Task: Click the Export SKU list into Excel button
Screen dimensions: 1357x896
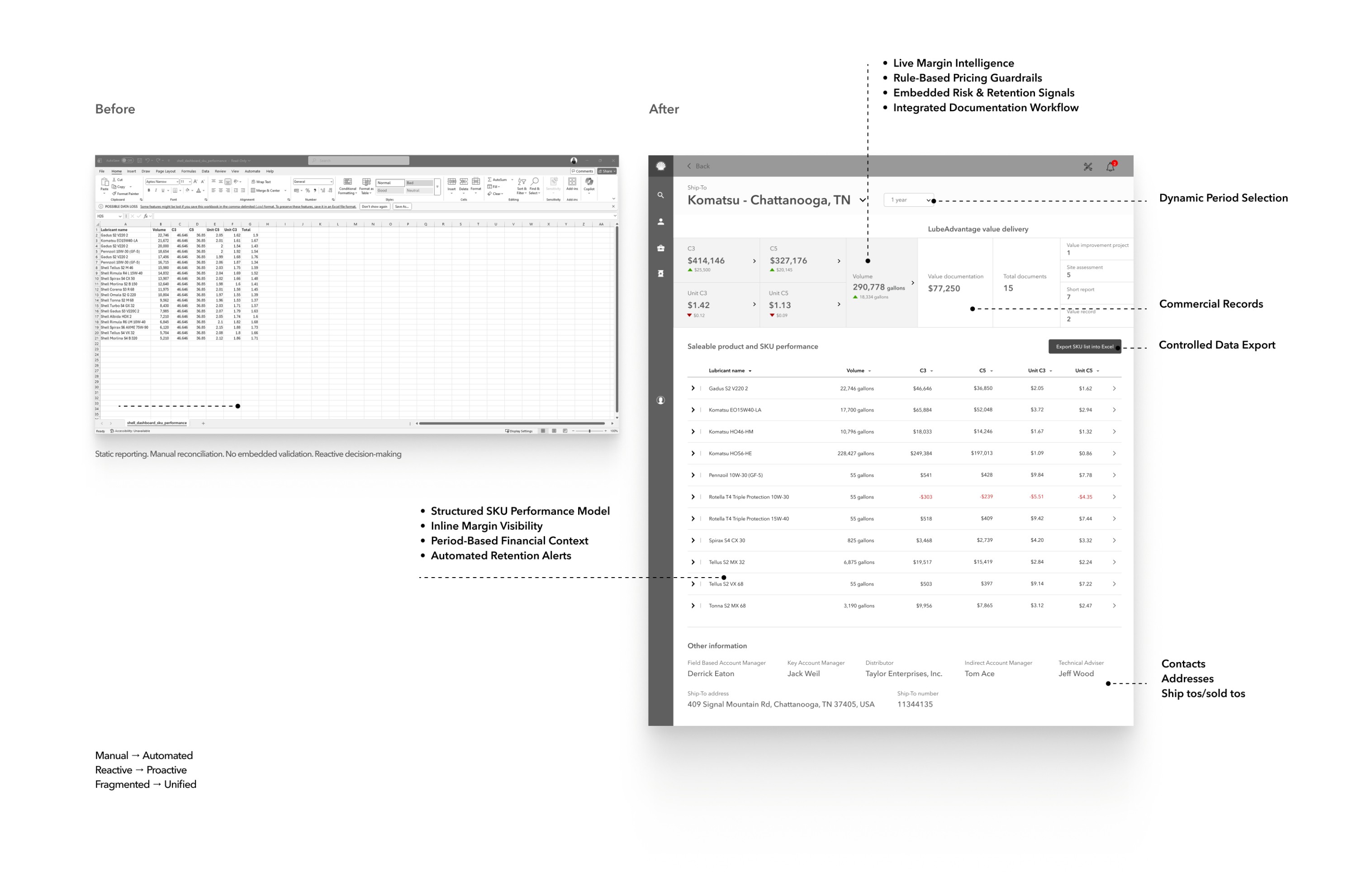Action: tap(1084, 346)
